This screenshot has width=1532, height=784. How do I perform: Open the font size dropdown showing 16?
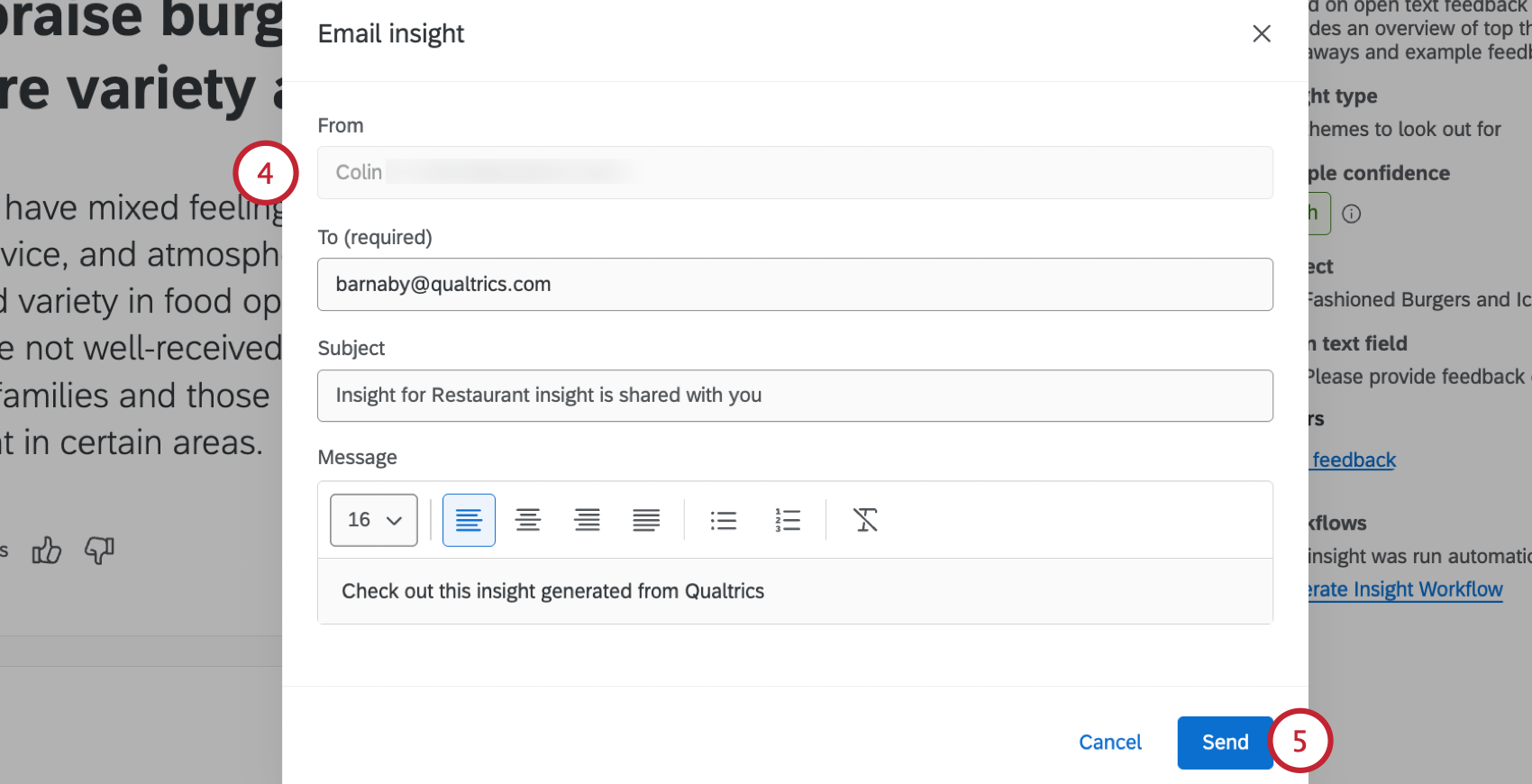point(372,520)
